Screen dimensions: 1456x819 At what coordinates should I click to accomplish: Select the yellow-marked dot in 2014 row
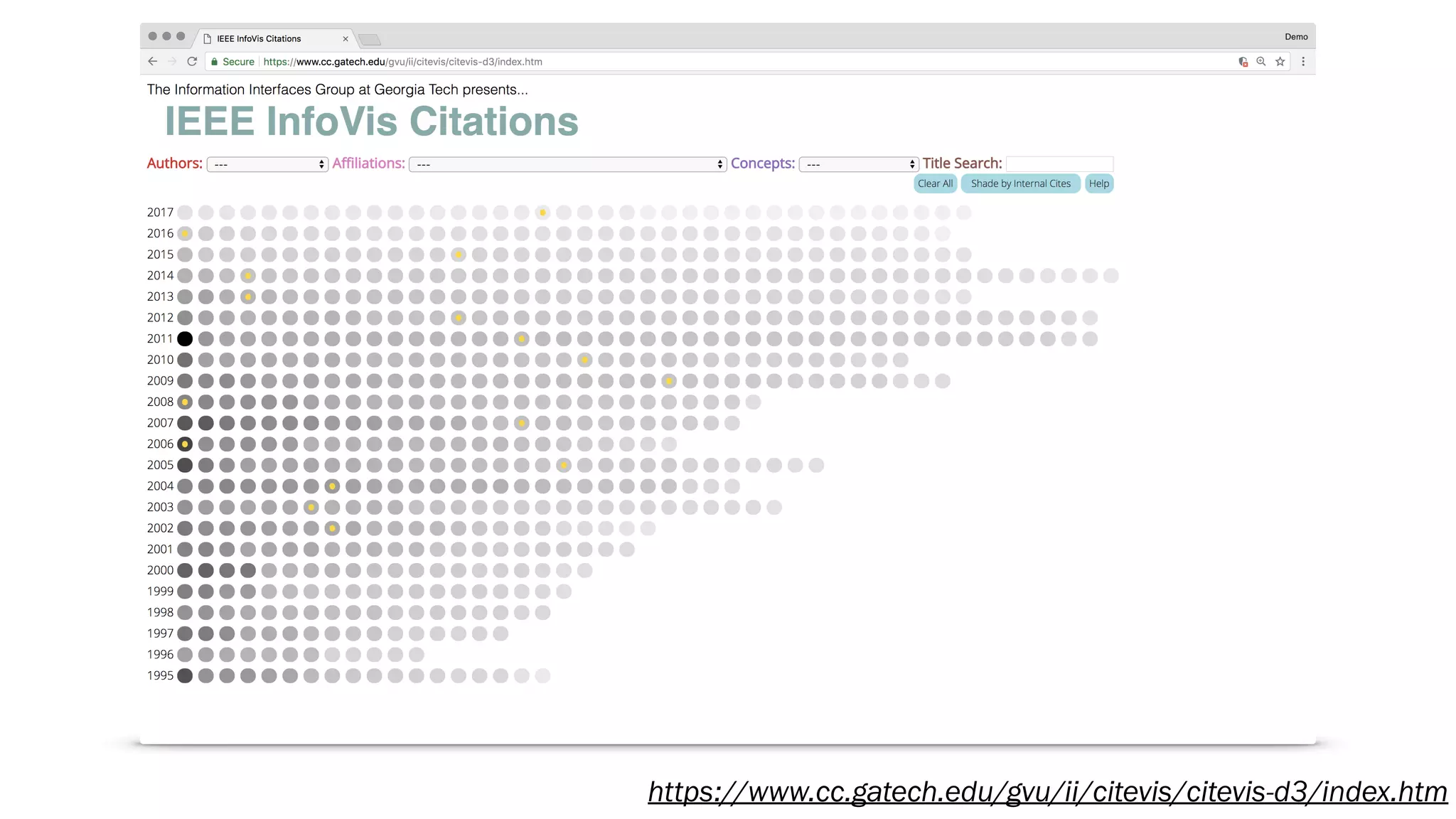(248, 276)
